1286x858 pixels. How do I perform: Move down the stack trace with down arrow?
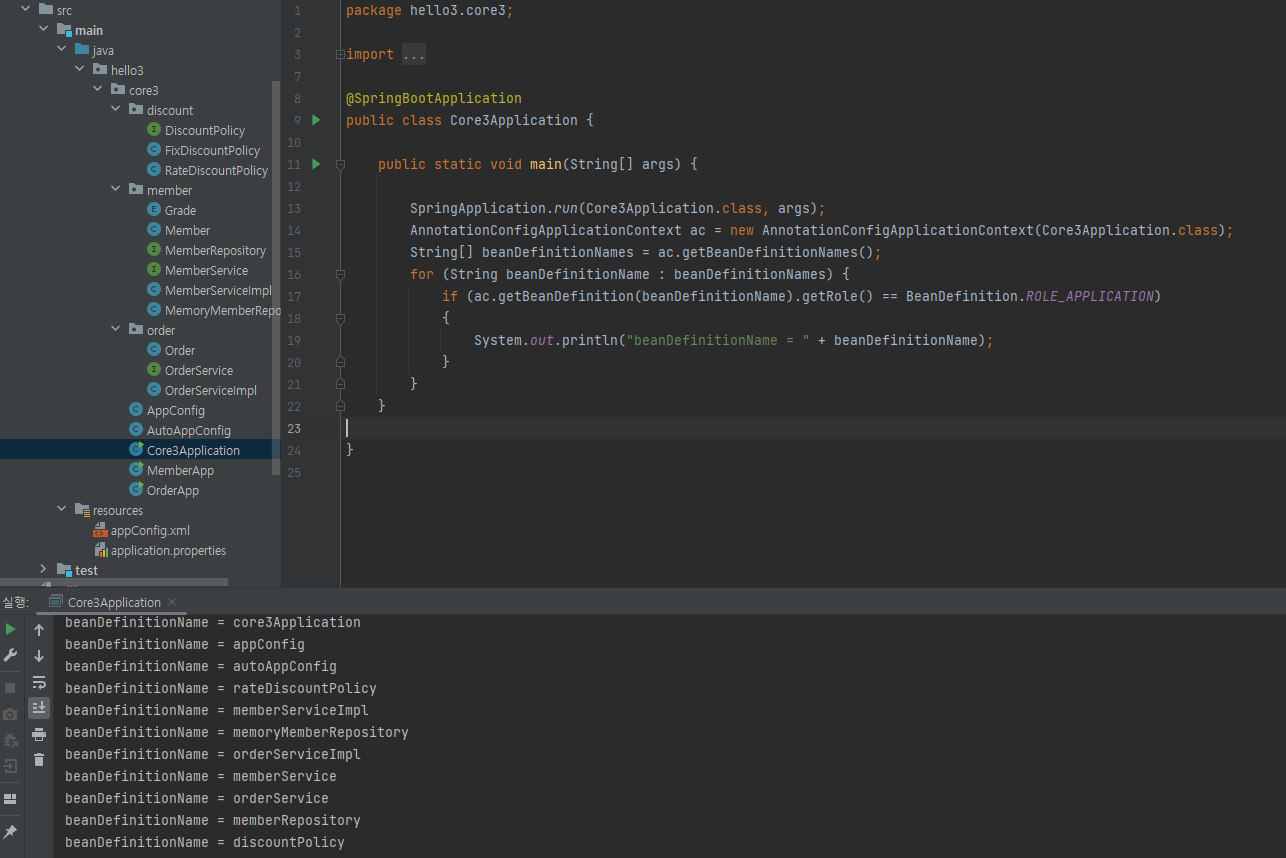(39, 656)
